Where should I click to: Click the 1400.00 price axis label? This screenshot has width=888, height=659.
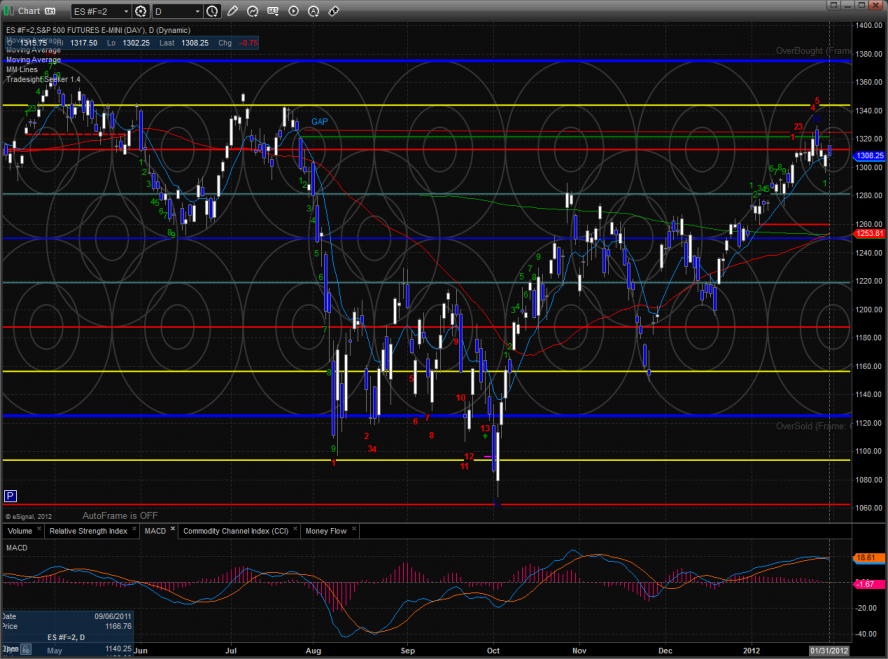[869, 25]
